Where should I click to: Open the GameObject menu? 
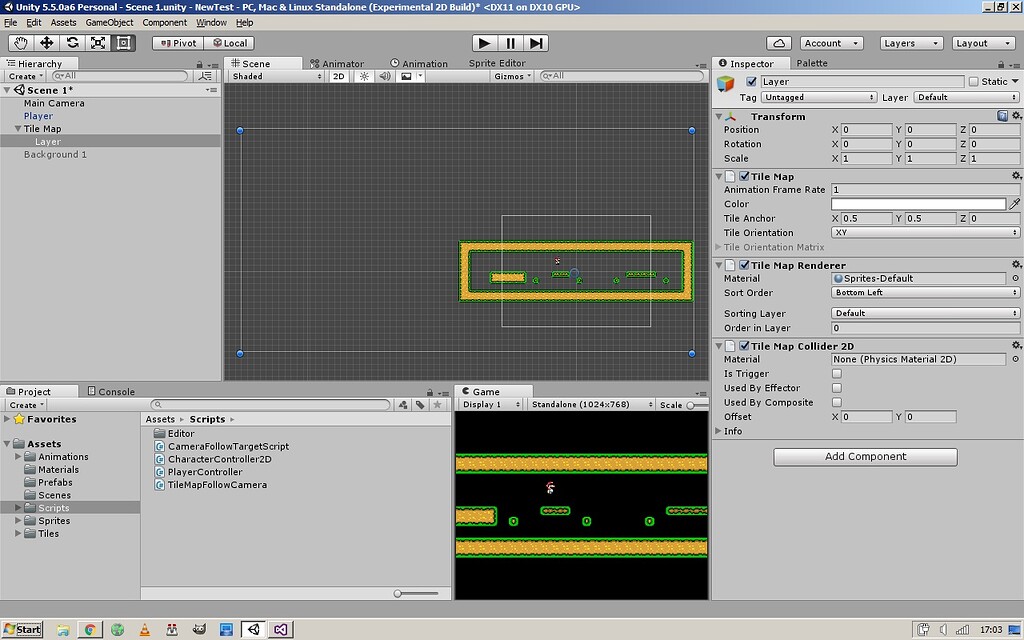[x=108, y=22]
